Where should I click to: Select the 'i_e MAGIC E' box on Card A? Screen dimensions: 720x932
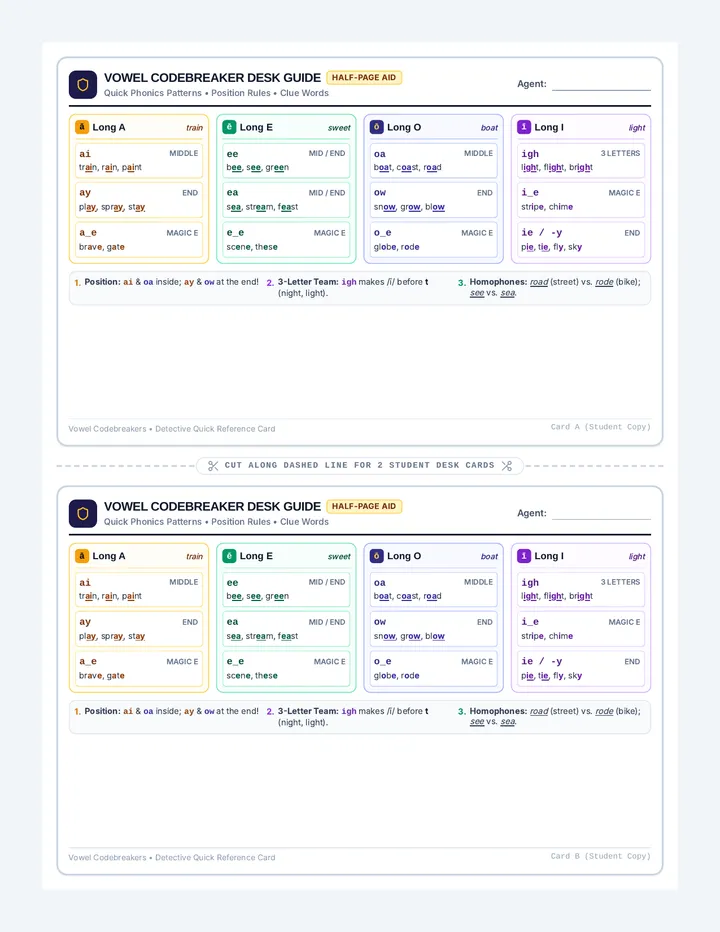581,200
